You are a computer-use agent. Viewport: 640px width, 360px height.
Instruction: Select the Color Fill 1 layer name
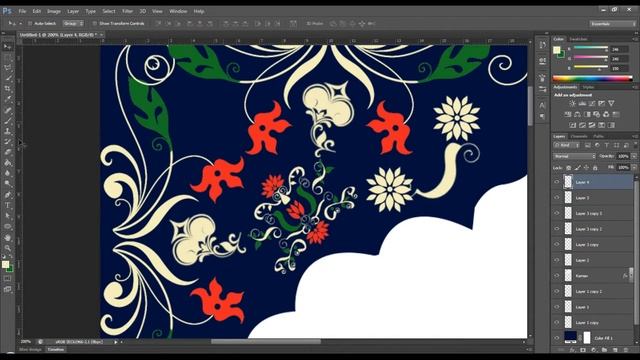pyautogui.click(x=604, y=338)
